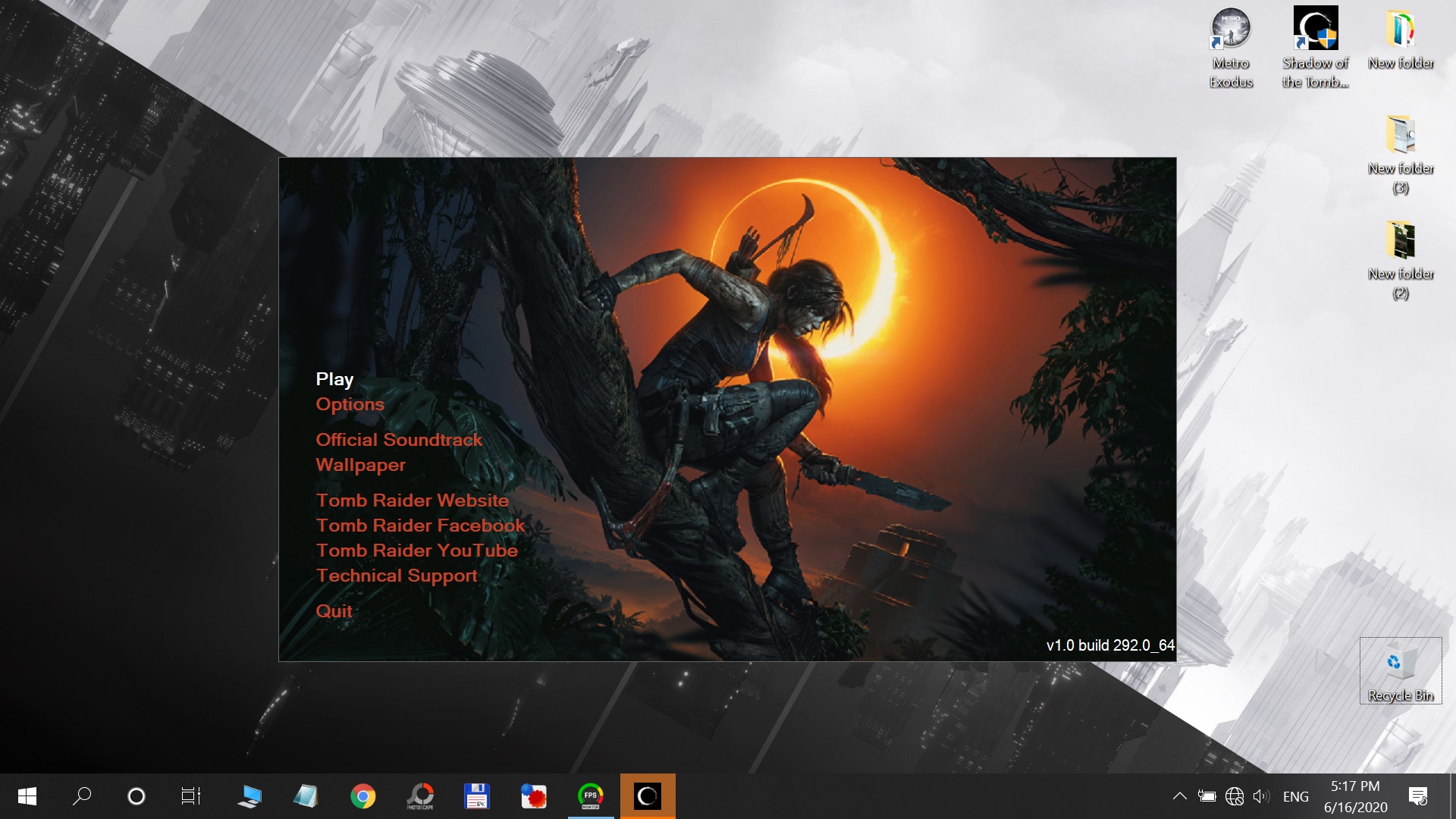Select the Wallpaper menu entry
Image resolution: width=1456 pixels, height=819 pixels.
click(x=360, y=465)
